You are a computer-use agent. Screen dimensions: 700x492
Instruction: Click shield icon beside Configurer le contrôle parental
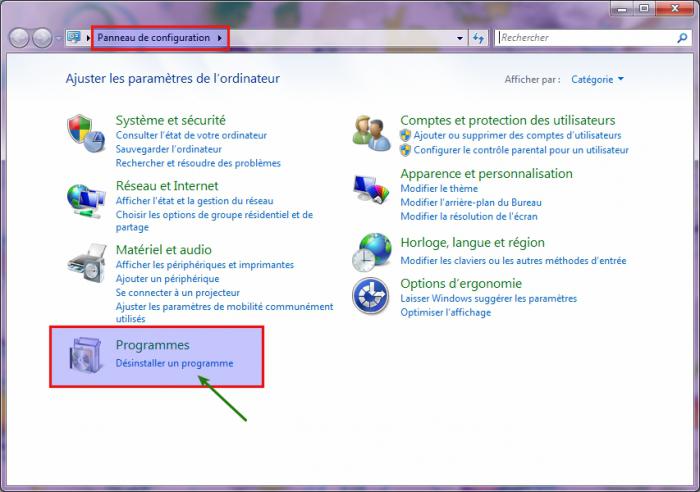point(405,150)
